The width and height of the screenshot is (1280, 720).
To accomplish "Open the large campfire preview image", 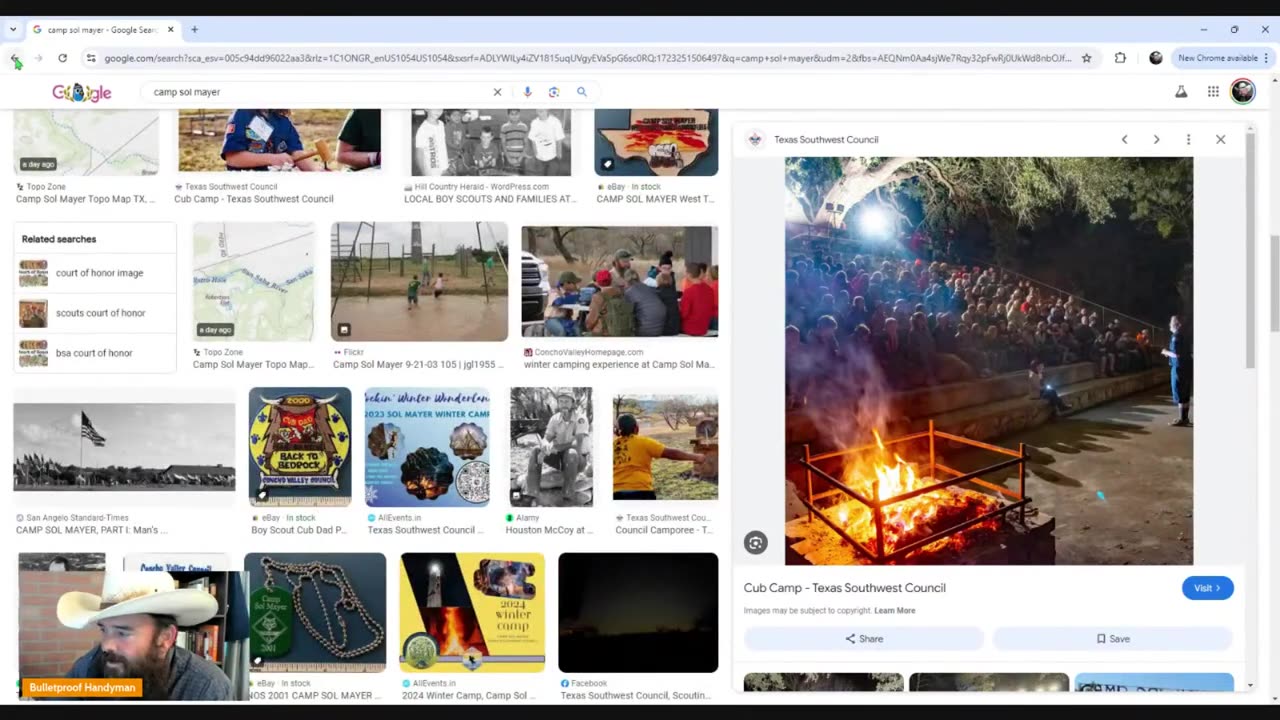I will (989, 361).
